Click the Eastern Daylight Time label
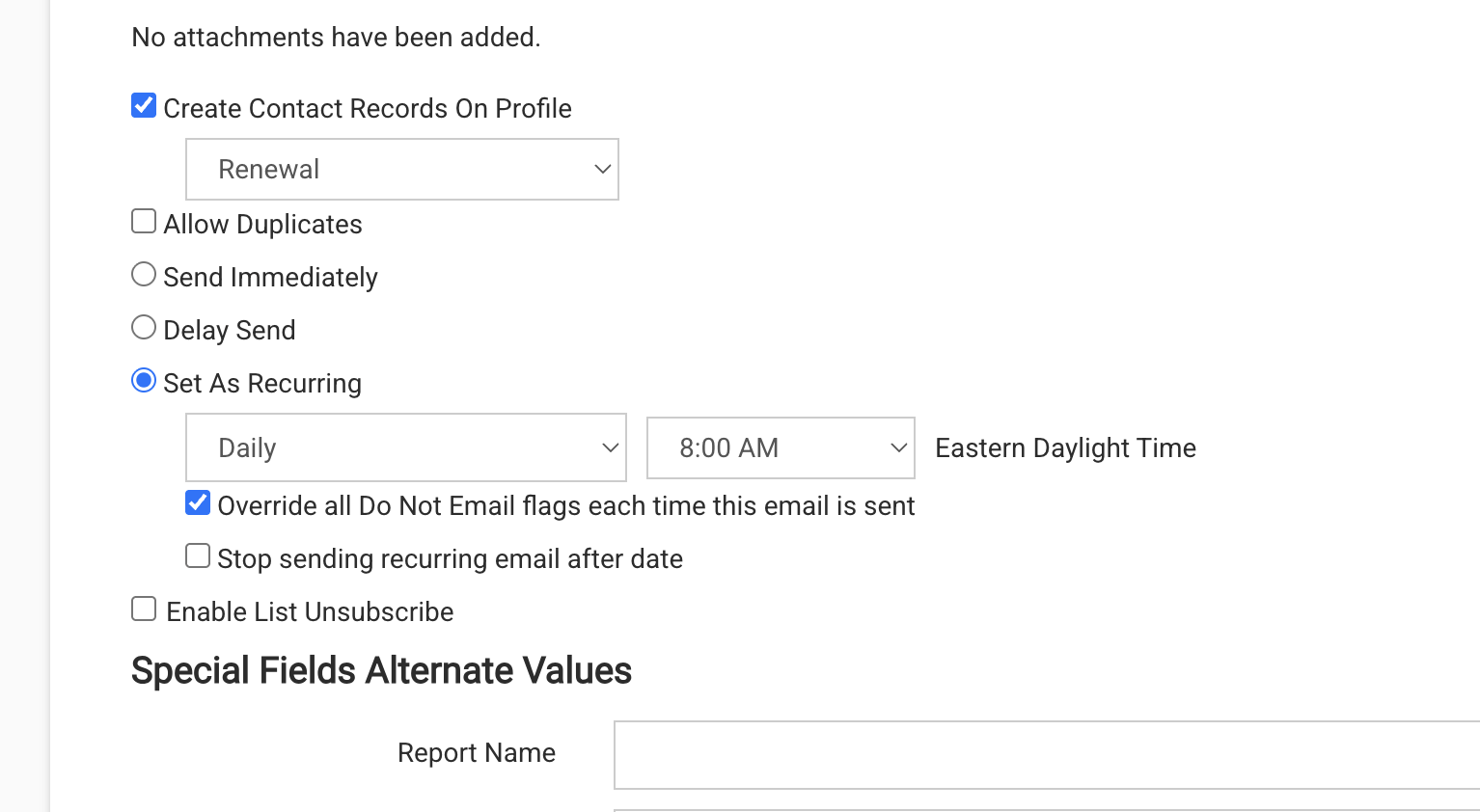Image resolution: width=1480 pixels, height=812 pixels. pos(1065,448)
